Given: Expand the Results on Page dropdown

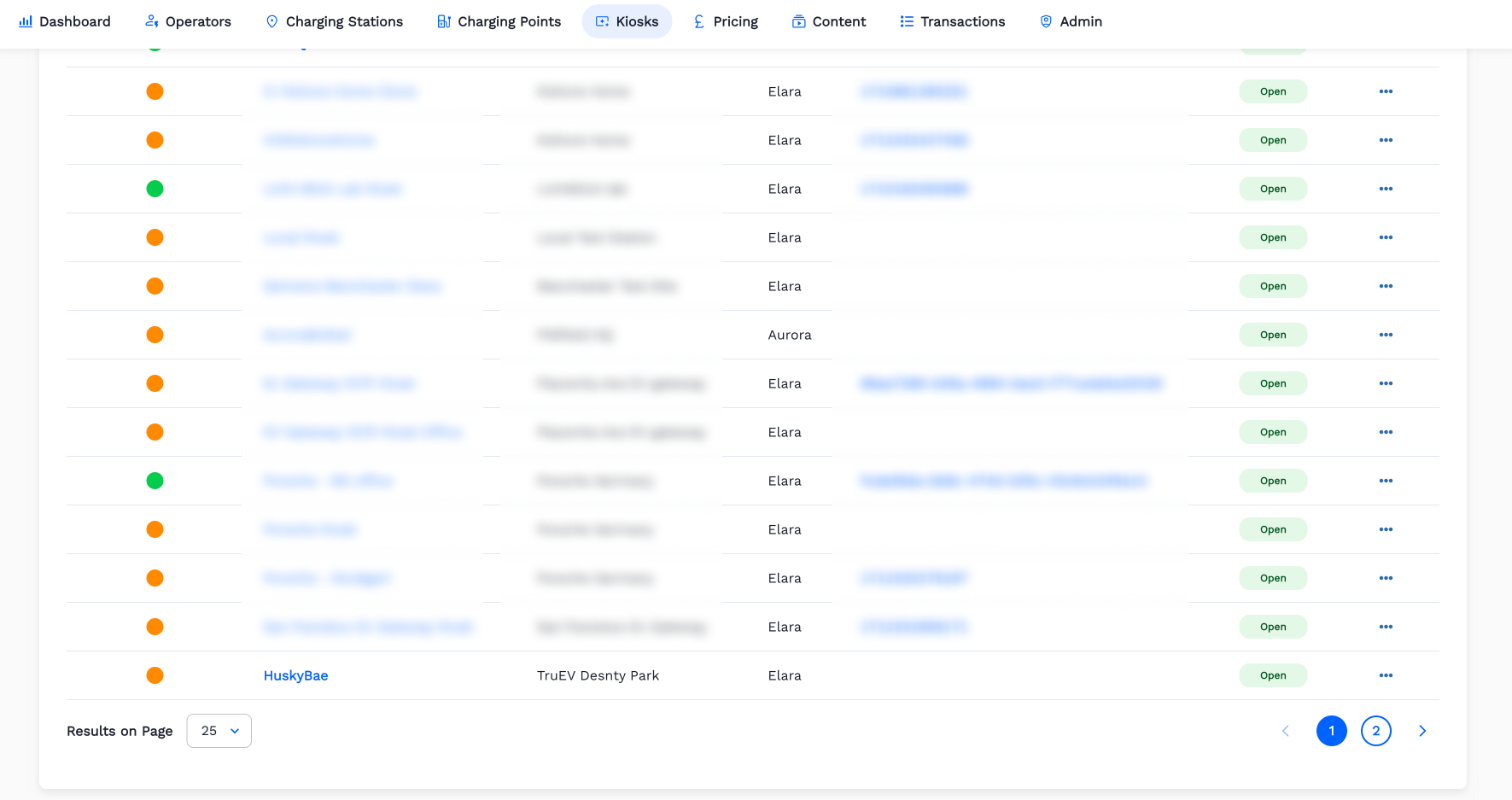Looking at the screenshot, I should tap(219, 731).
